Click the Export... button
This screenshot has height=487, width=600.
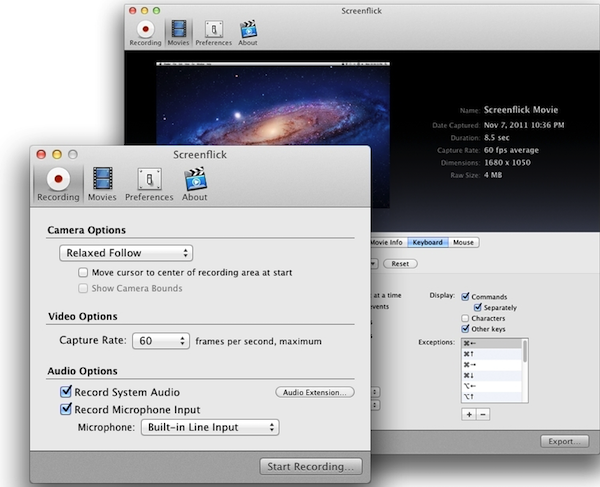[x=563, y=441]
